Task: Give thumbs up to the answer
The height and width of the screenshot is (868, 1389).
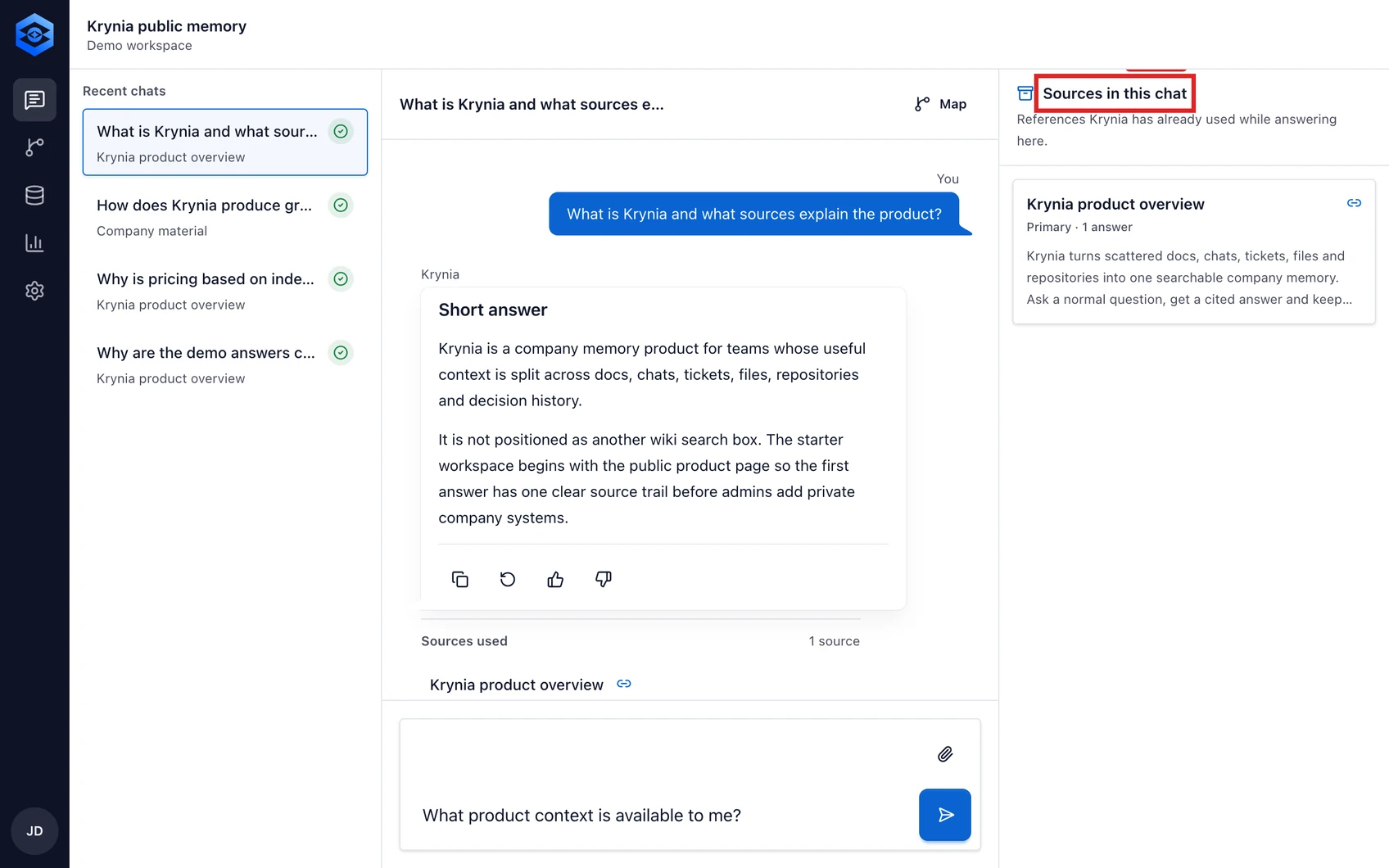Action: pyautogui.click(x=555, y=580)
